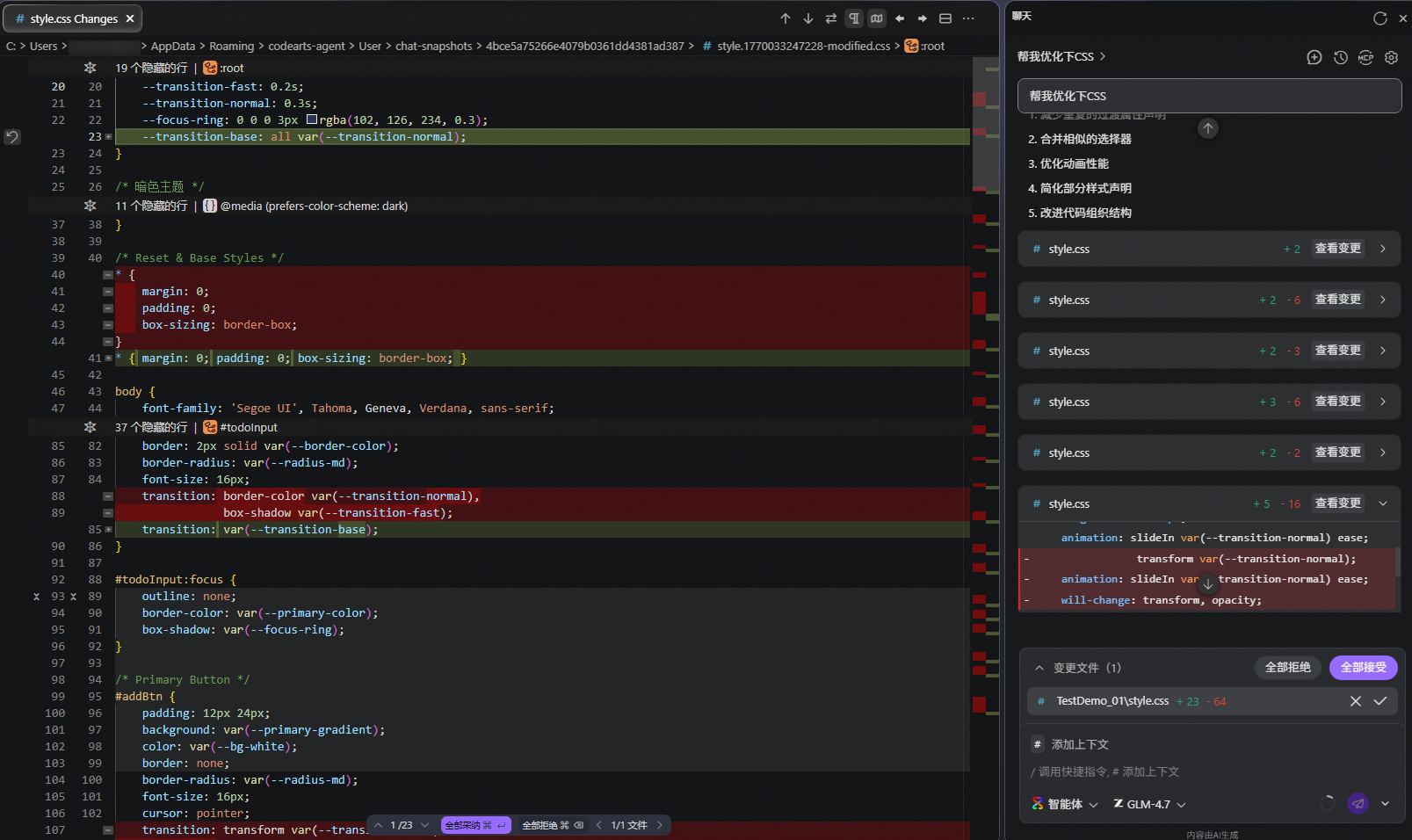
Task: Open the editor more actions (...) menu
Action: coord(968,18)
